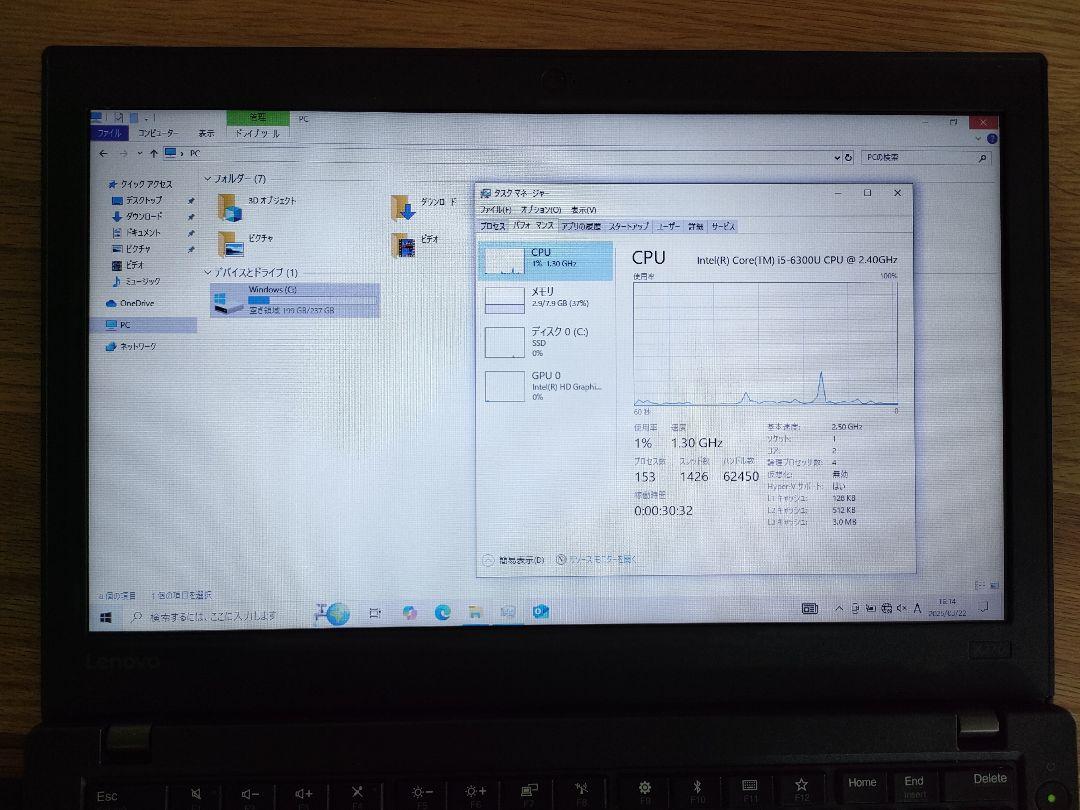Click the muted volume tray icon
This screenshot has height=810, width=1080.
point(901,608)
